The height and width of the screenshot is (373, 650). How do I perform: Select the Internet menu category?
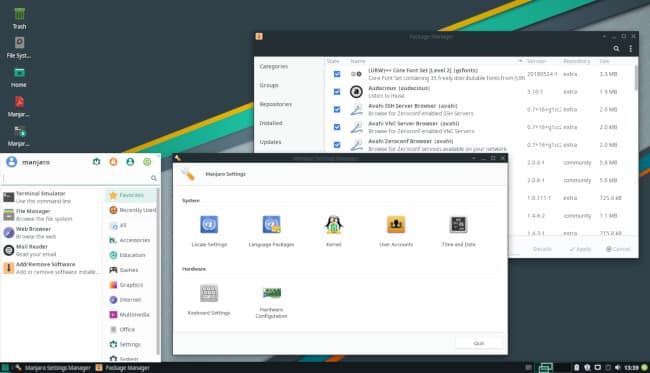tap(131, 300)
